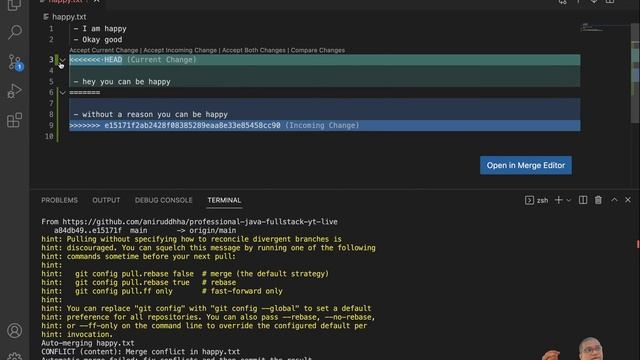Open in Merge Editor button
The width and height of the screenshot is (640, 360).
[x=526, y=165]
